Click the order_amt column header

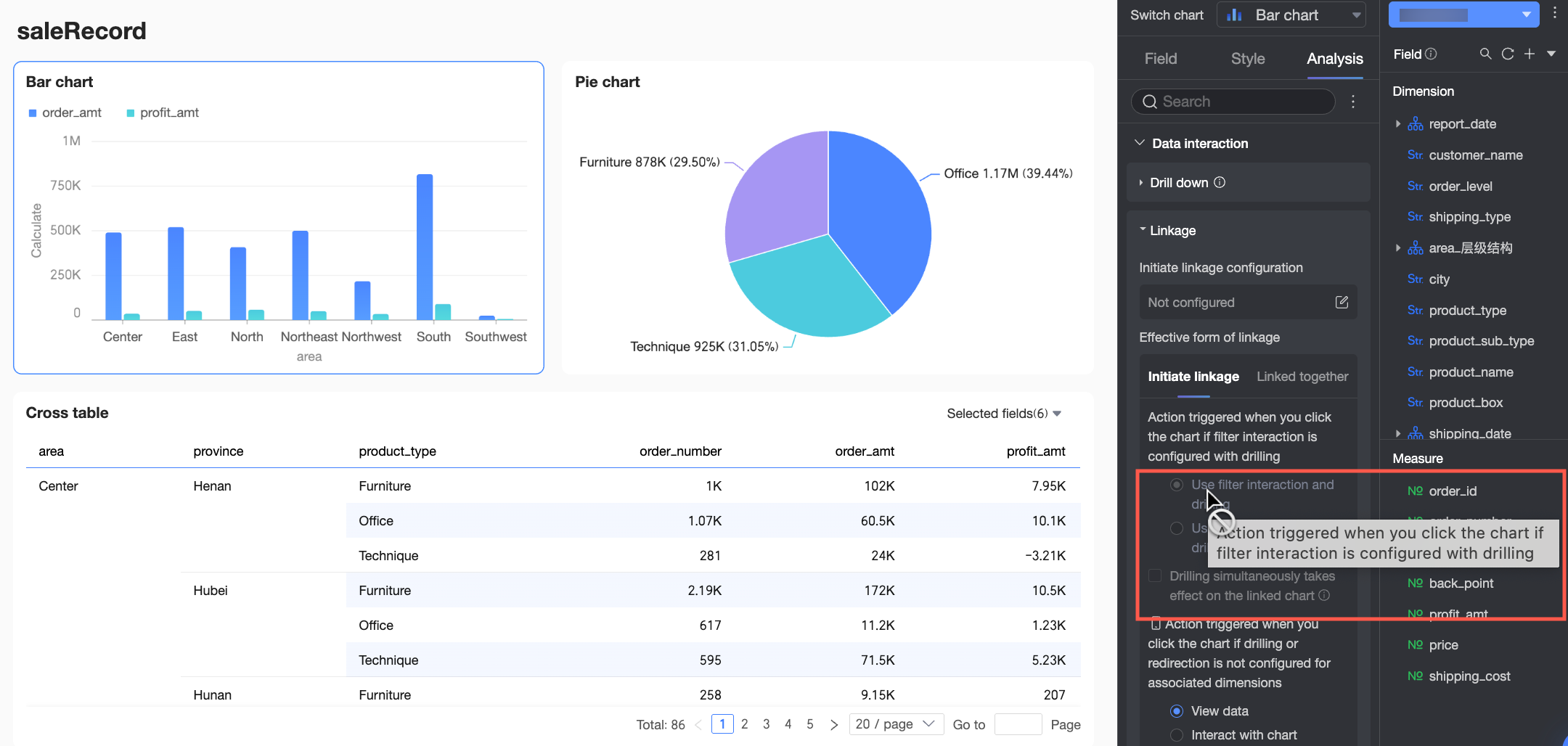pyautogui.click(x=865, y=451)
